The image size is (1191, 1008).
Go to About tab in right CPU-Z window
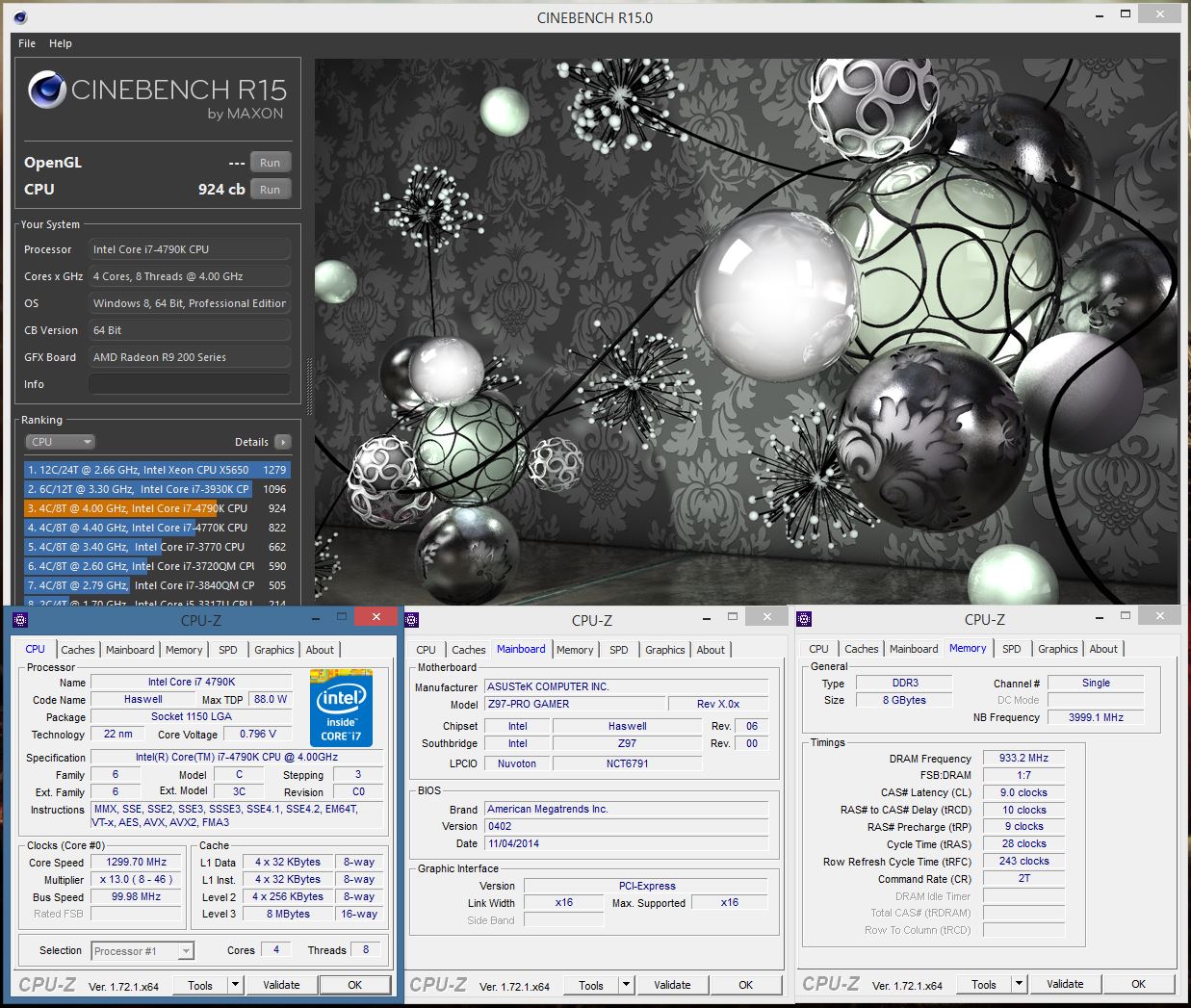click(x=1103, y=649)
